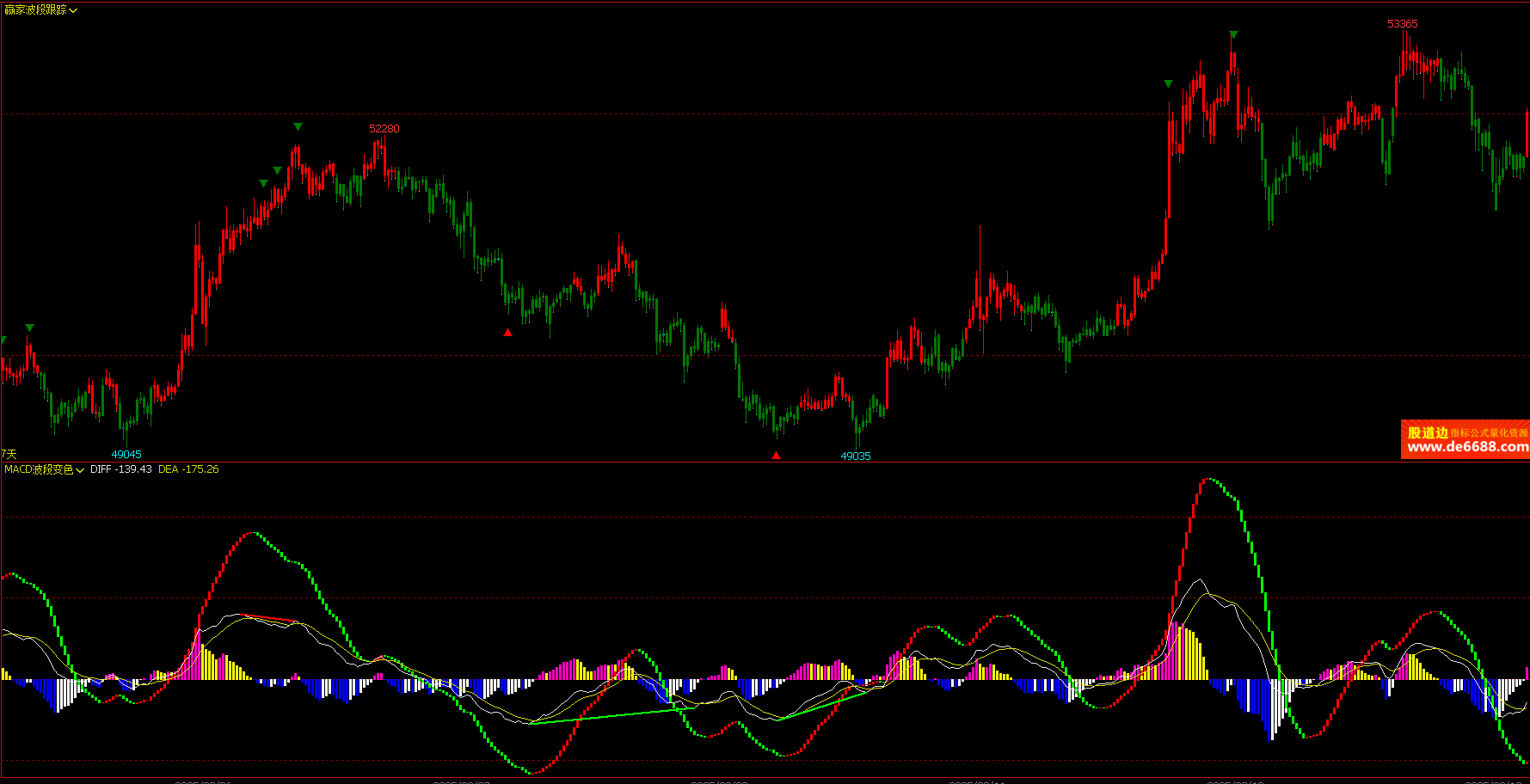The width and height of the screenshot is (1530, 784).
Task: Click the 53365 high price label
Action: (x=1402, y=24)
